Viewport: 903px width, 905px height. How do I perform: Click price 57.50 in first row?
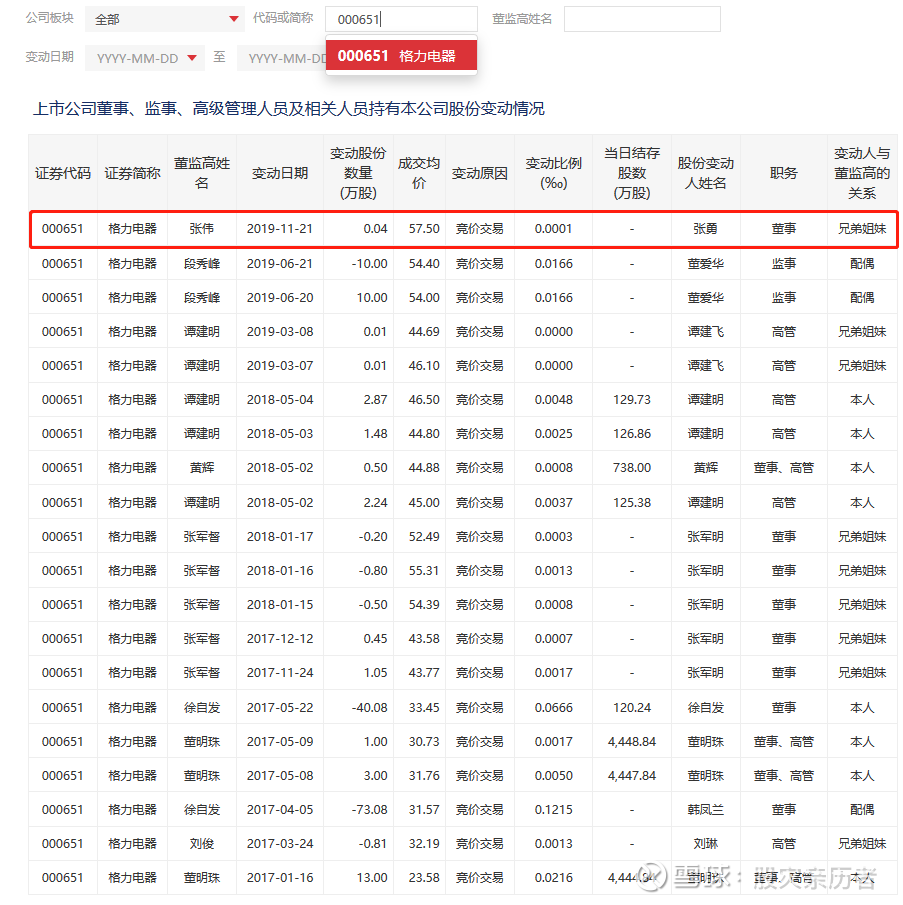tap(424, 229)
